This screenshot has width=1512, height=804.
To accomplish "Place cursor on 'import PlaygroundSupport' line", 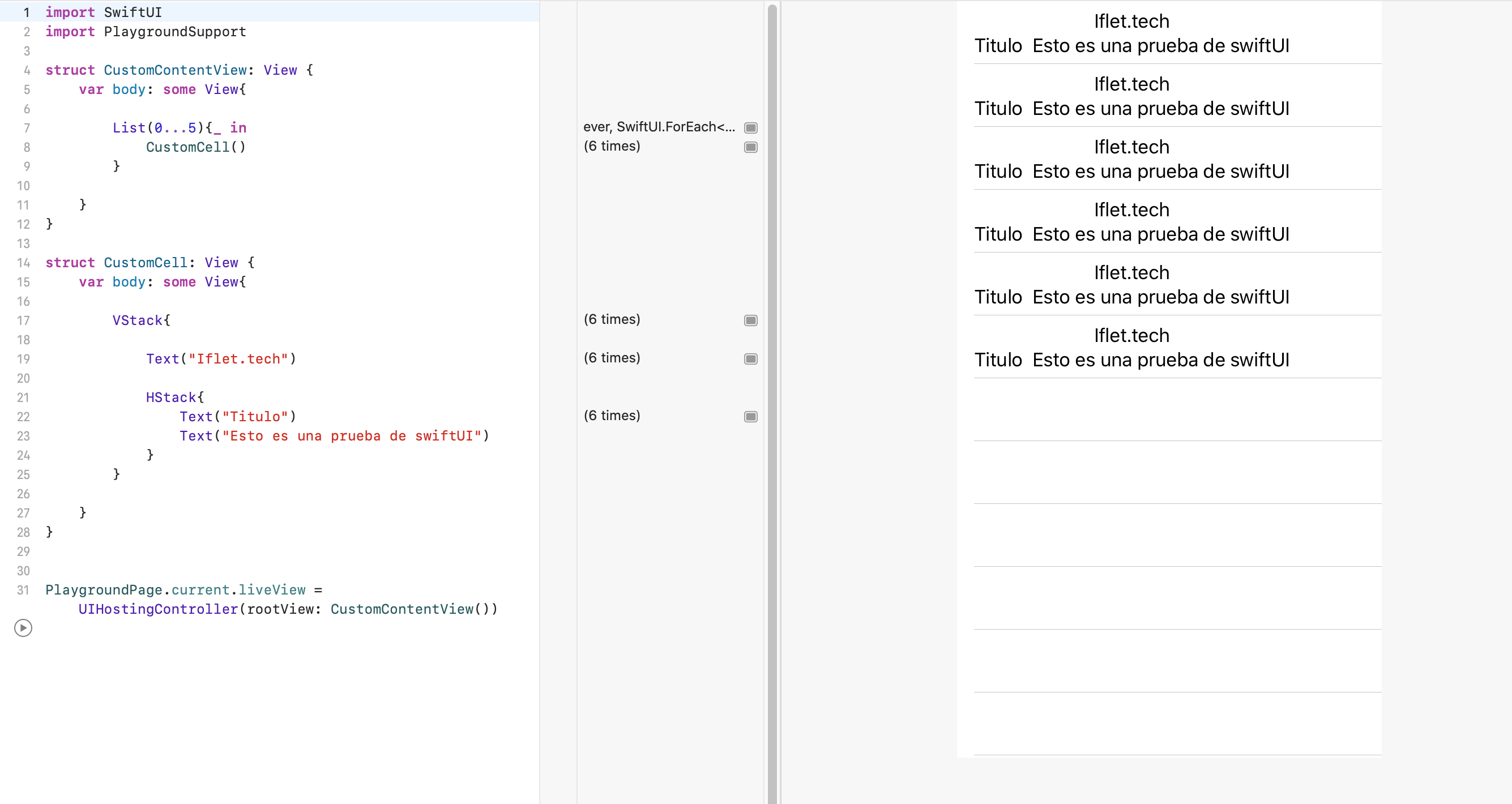I will (146, 32).
